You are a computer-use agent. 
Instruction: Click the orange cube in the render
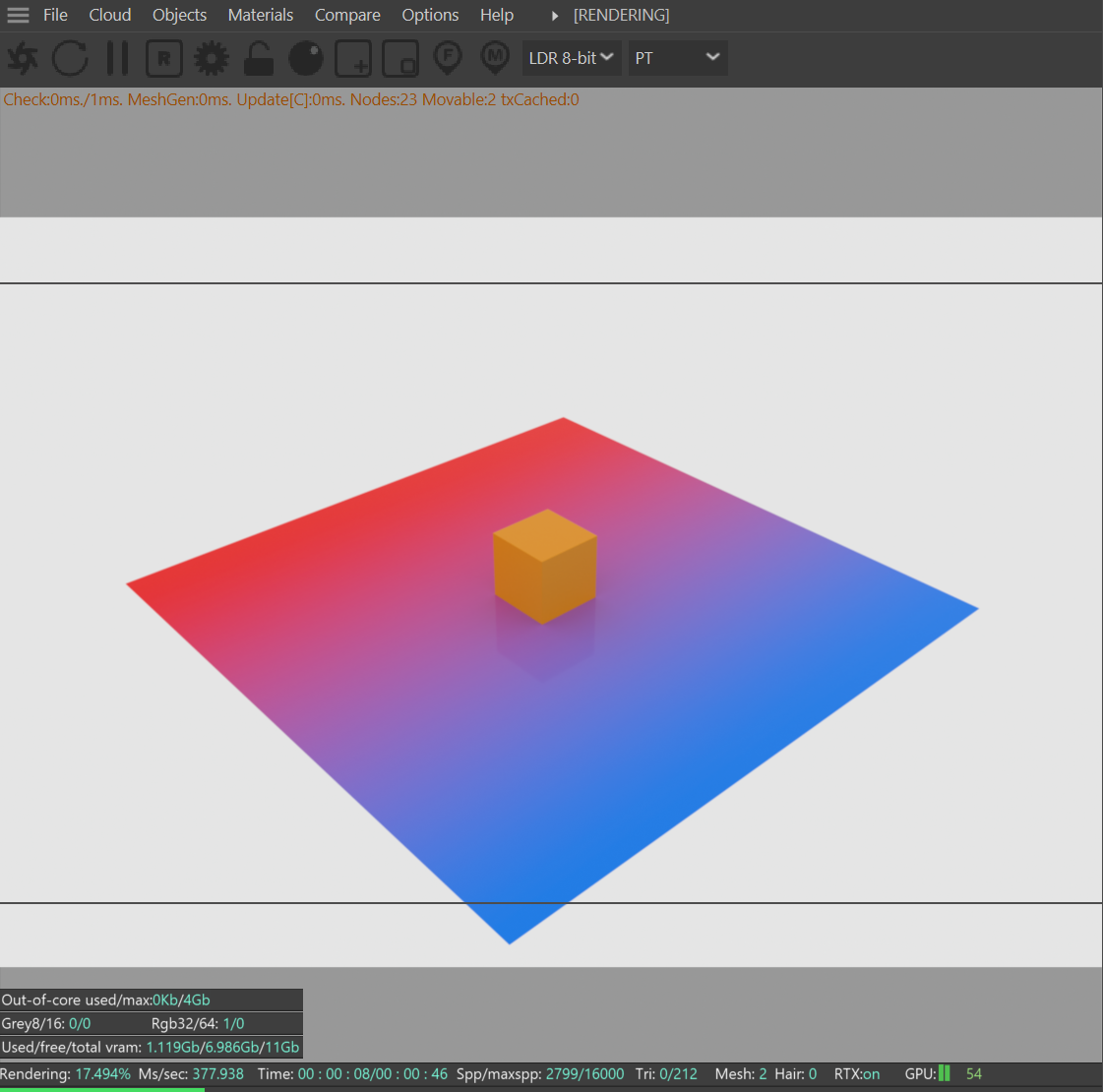click(x=544, y=566)
